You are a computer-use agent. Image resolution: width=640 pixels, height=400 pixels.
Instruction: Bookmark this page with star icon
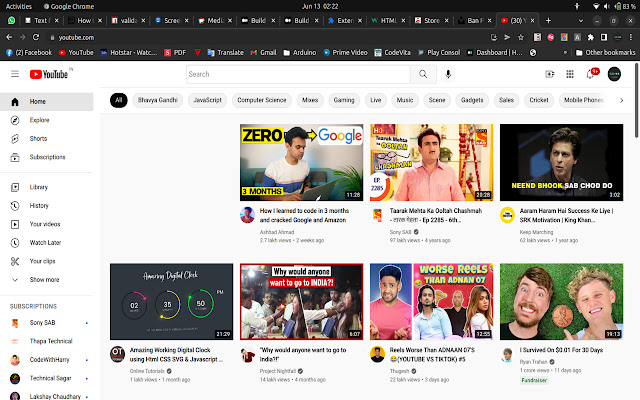pos(521,36)
